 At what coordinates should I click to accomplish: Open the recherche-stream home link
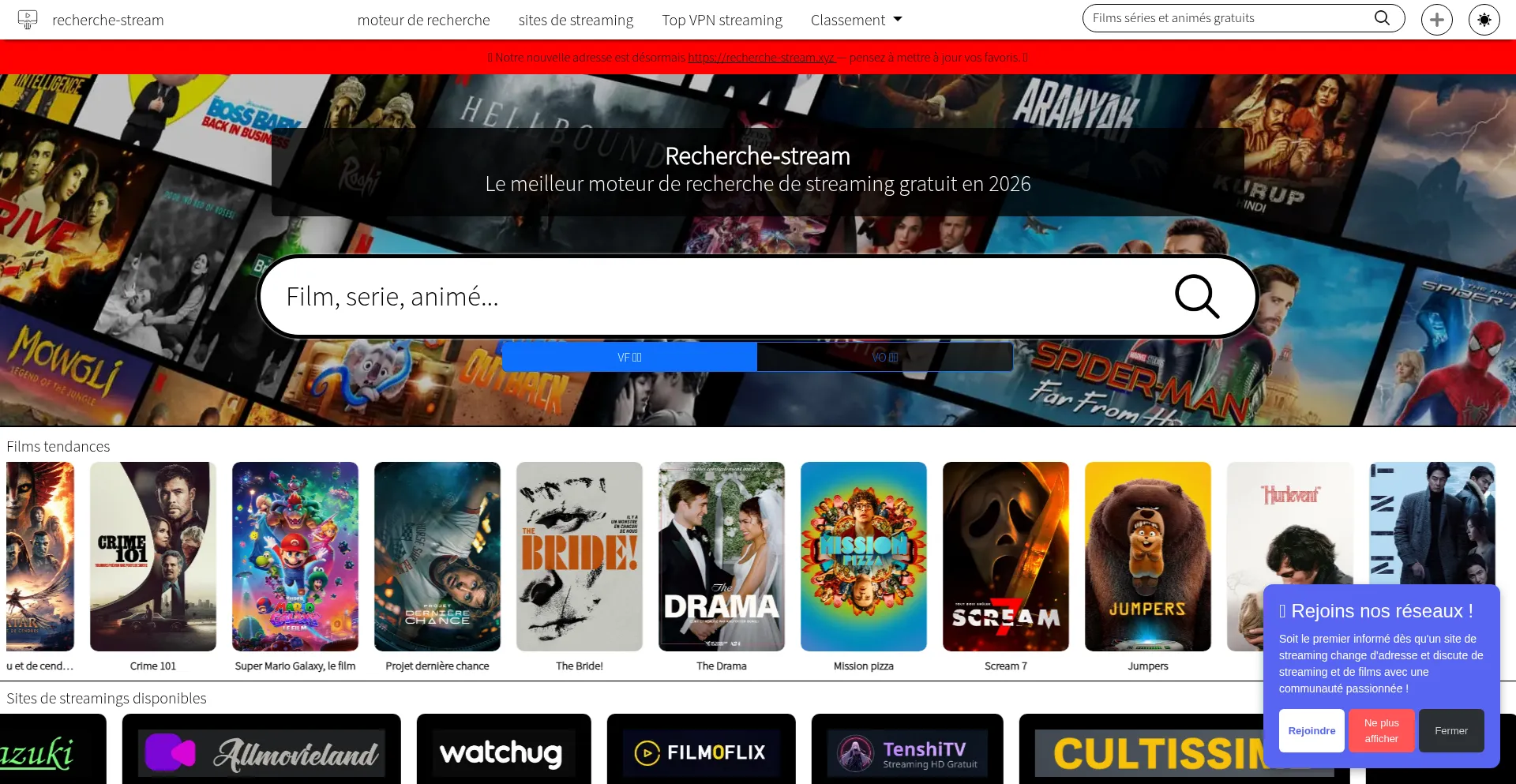(108, 20)
